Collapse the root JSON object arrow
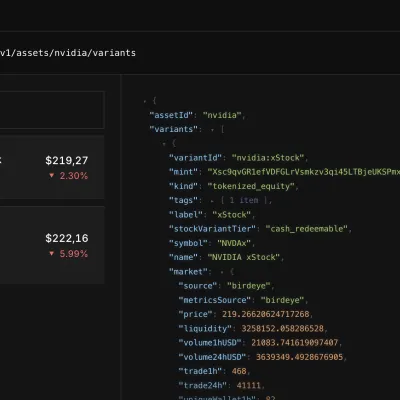This screenshot has height=400, width=400. (145, 101)
